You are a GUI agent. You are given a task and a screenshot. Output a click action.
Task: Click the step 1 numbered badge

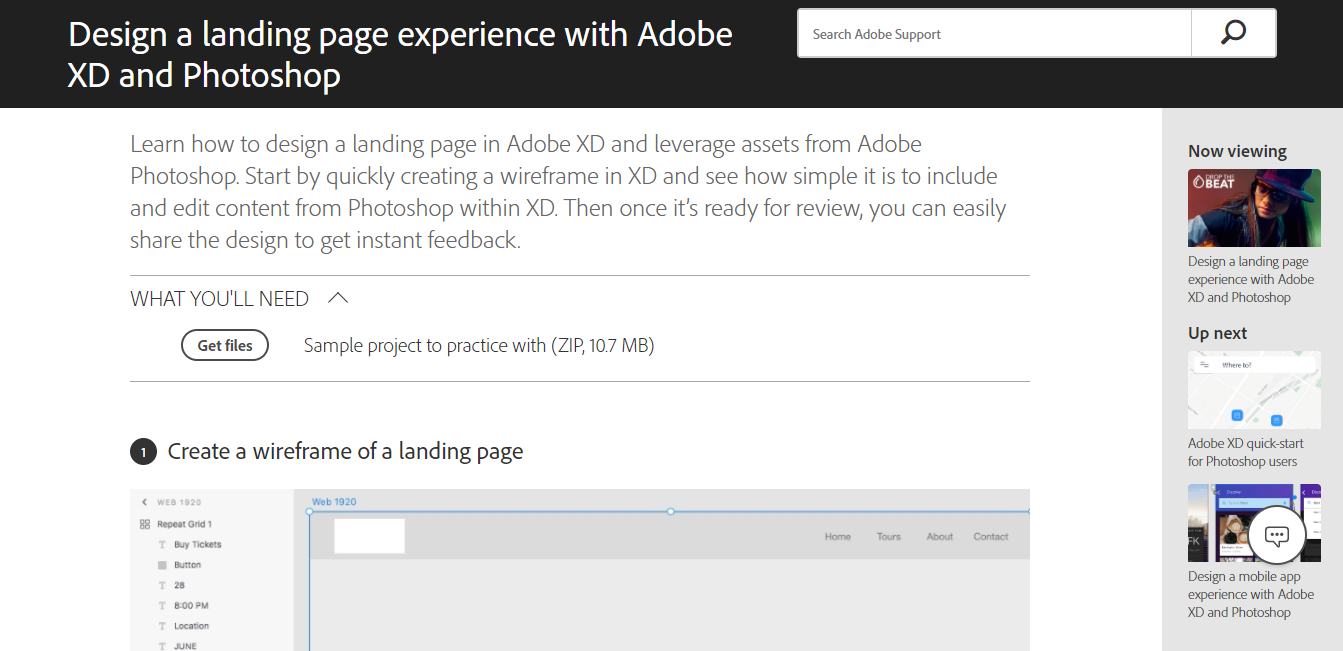[143, 451]
